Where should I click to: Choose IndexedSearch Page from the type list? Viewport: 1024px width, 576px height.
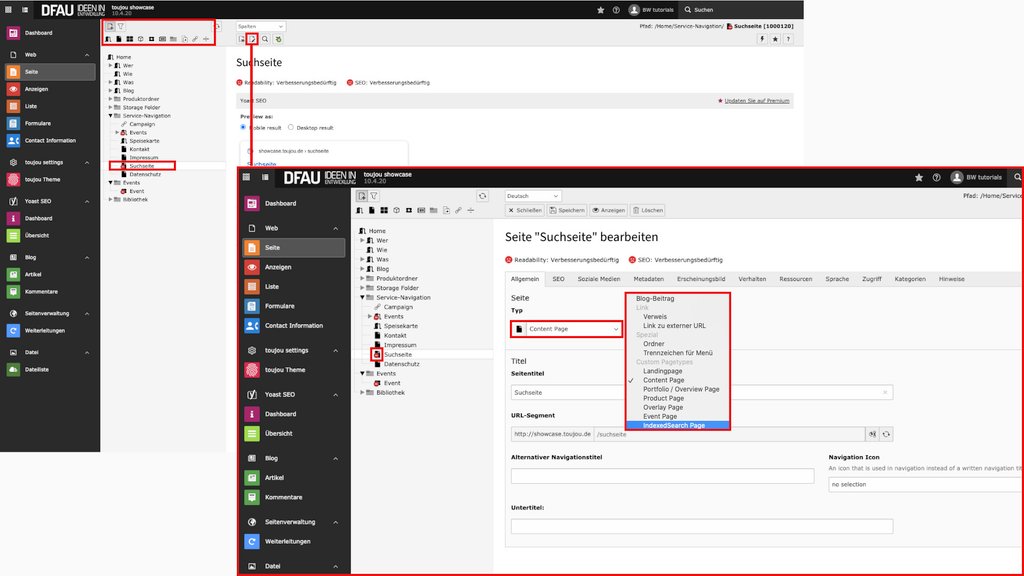coord(673,425)
